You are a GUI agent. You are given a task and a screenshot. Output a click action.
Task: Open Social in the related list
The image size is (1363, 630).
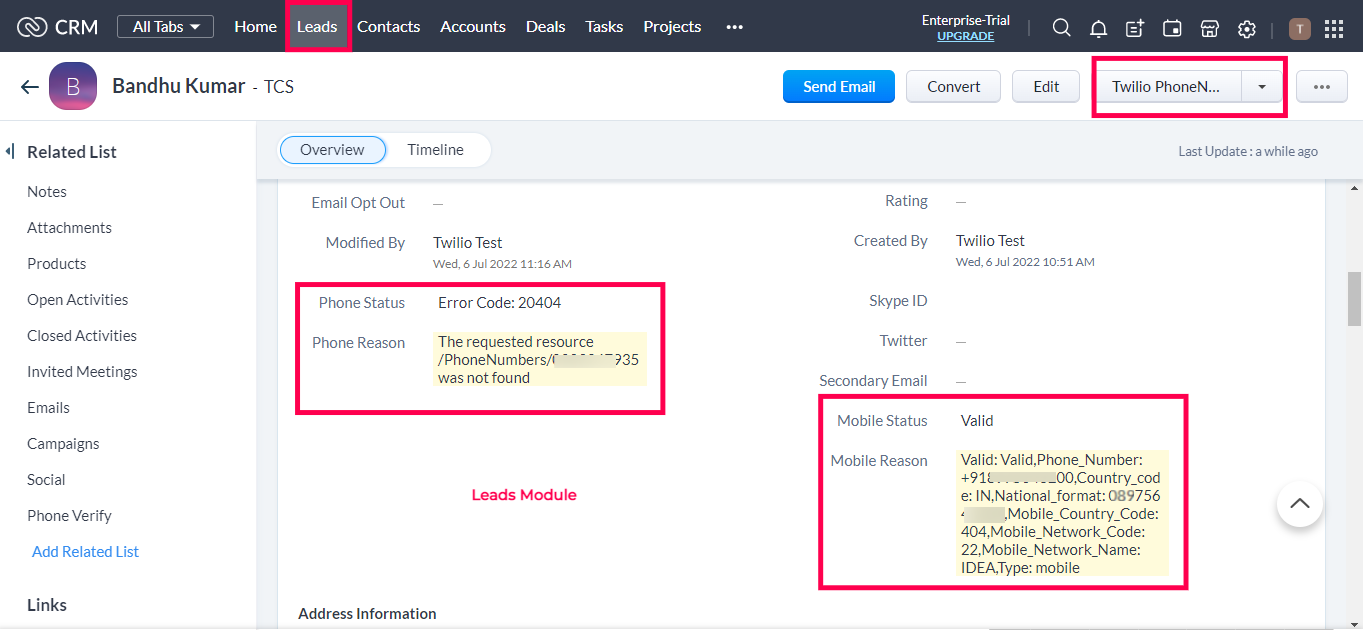(46, 480)
